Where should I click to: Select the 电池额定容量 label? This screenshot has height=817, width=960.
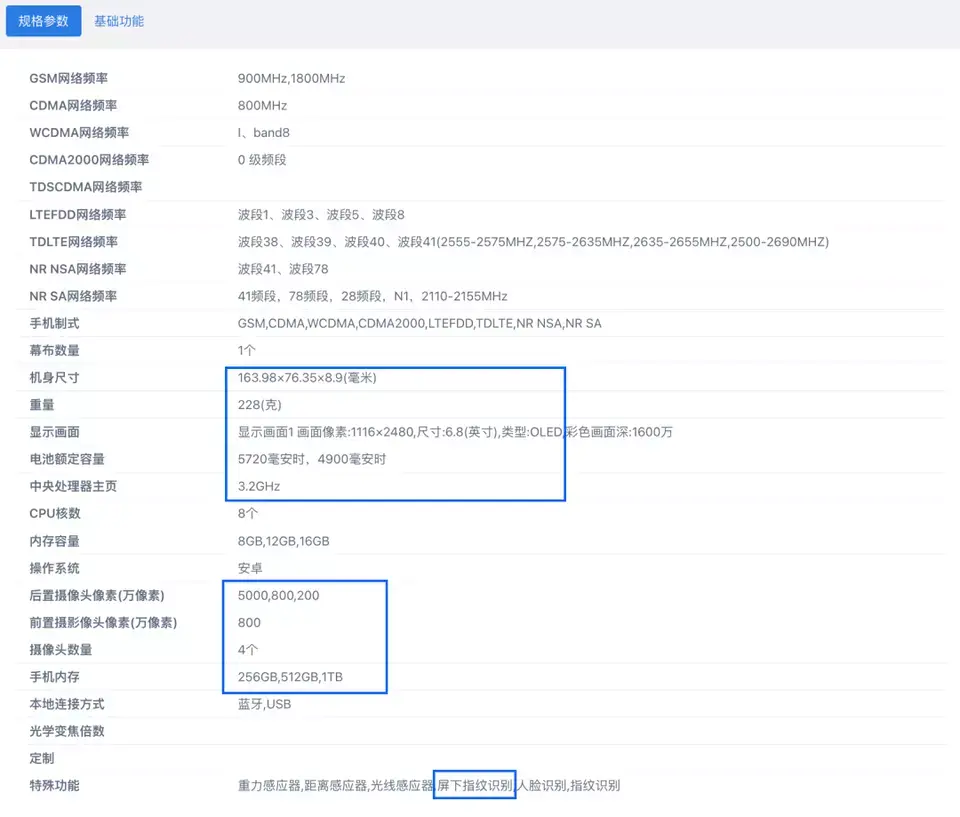pos(67,459)
